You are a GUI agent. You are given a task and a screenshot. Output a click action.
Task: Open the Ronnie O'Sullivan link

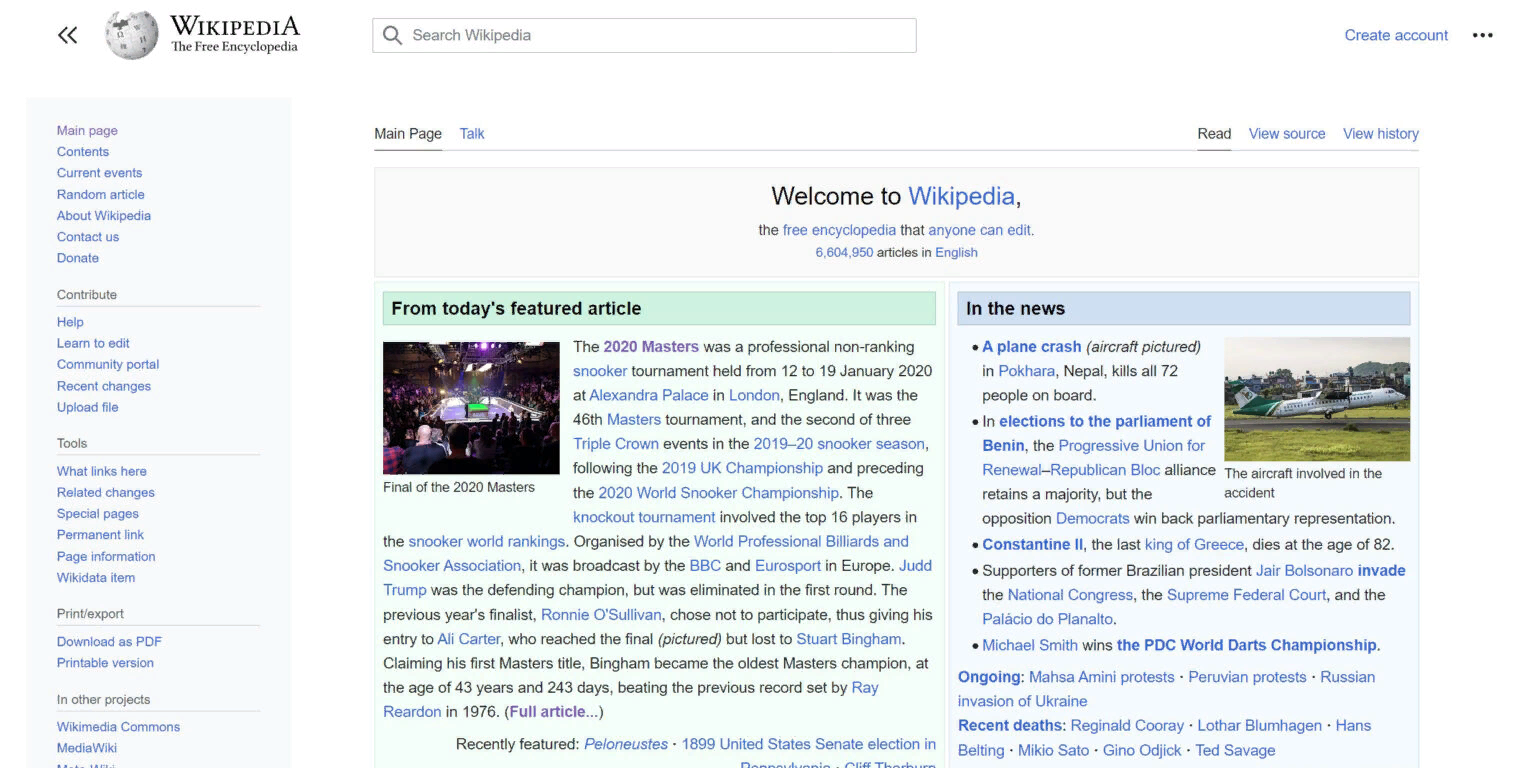pos(601,615)
